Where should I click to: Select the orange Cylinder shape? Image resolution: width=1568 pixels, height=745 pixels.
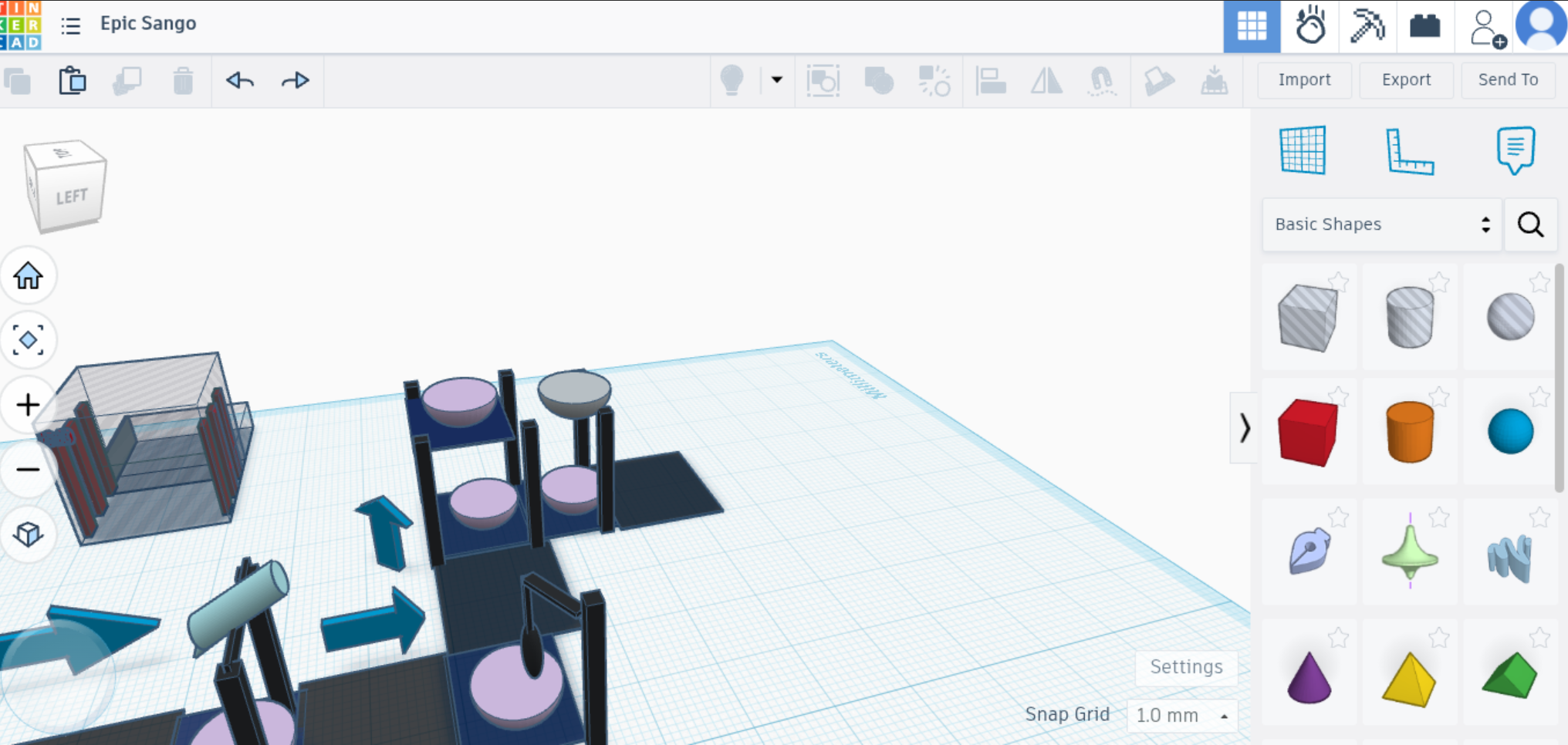point(1410,431)
